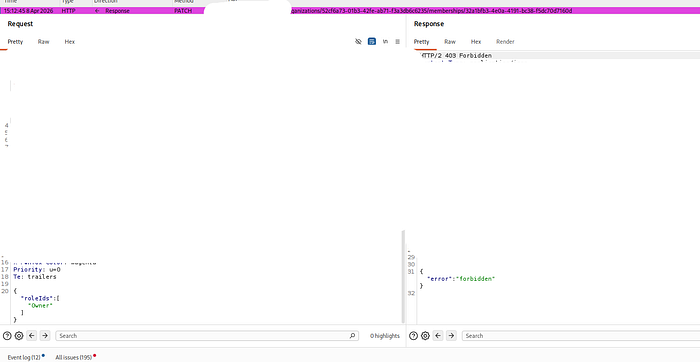Click the memberships URL in the selected row
Viewport: 700px width, 362px height.
click(x=431, y=10)
